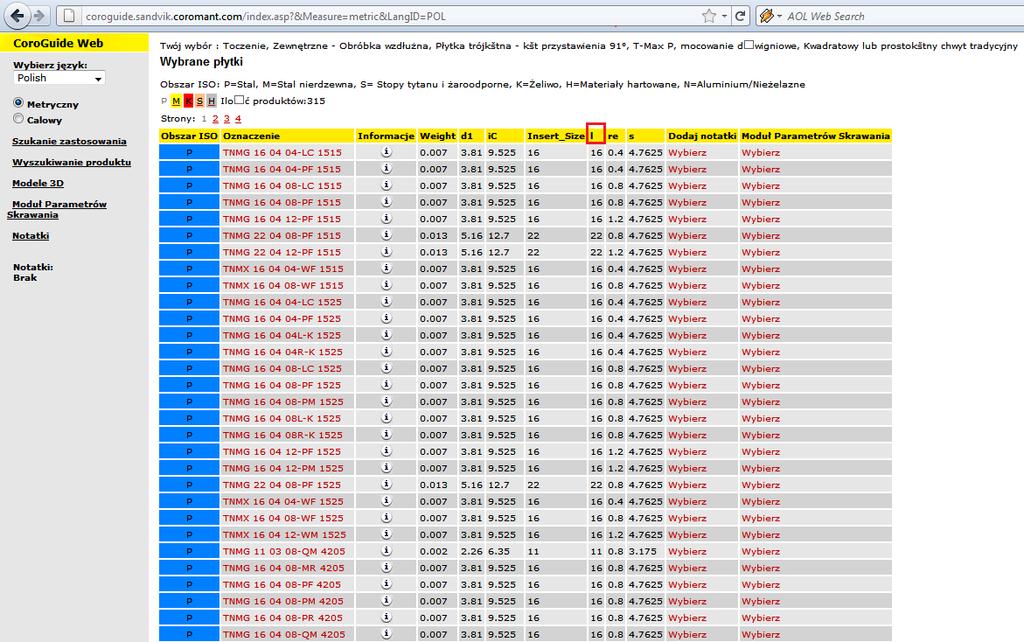Go back with browser back arrow
This screenshot has width=1024, height=642.
[x=18, y=15]
